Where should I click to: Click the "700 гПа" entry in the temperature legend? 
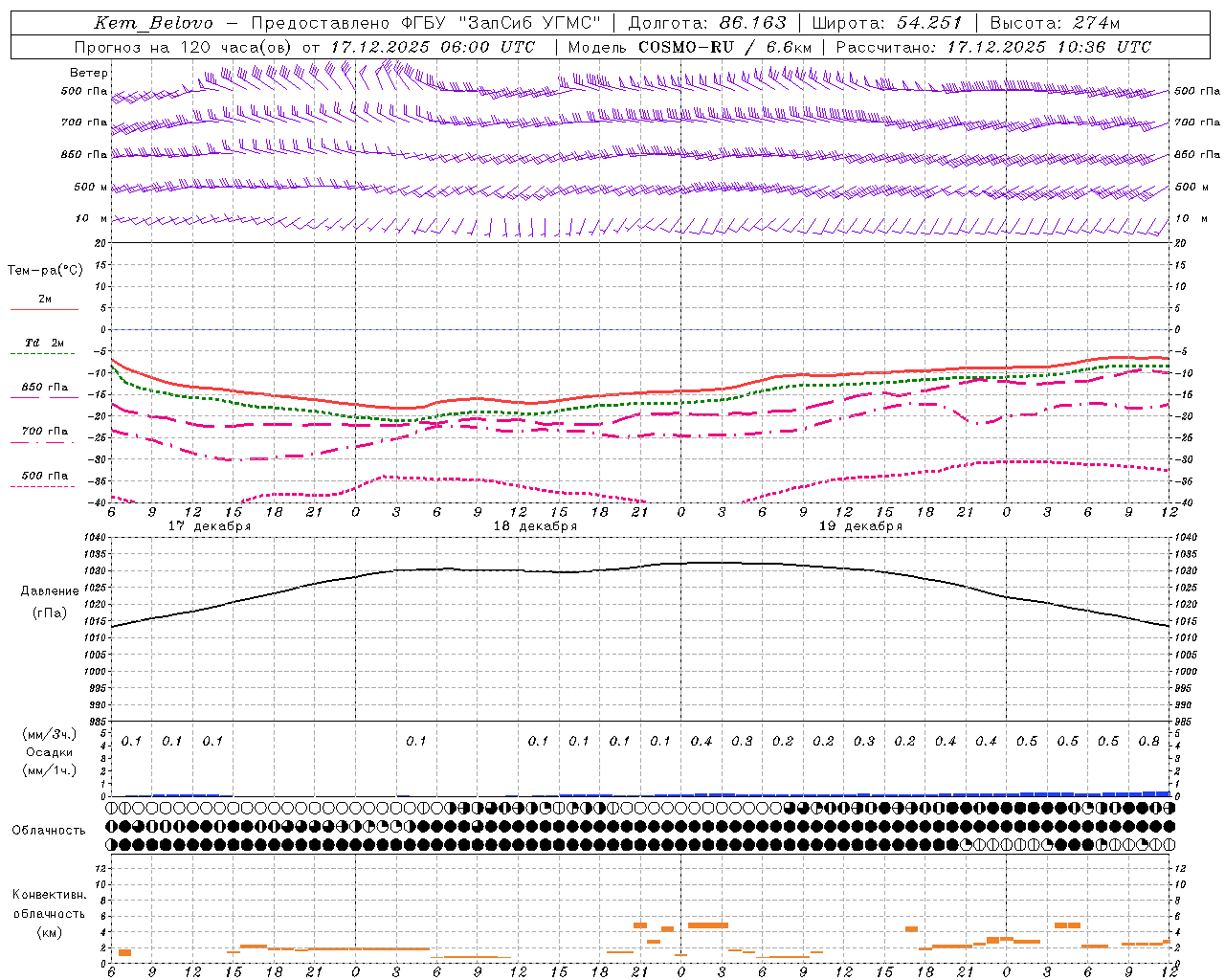coord(44,432)
